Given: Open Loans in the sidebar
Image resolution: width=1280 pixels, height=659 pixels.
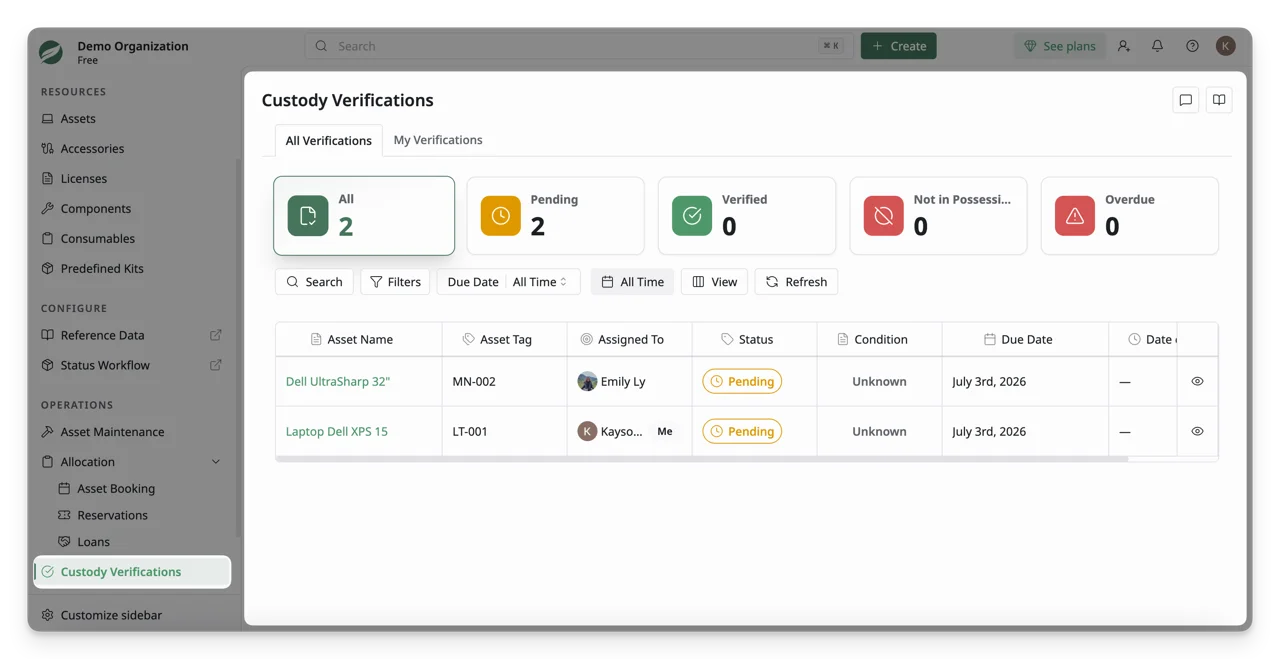Looking at the screenshot, I should coord(93,542).
